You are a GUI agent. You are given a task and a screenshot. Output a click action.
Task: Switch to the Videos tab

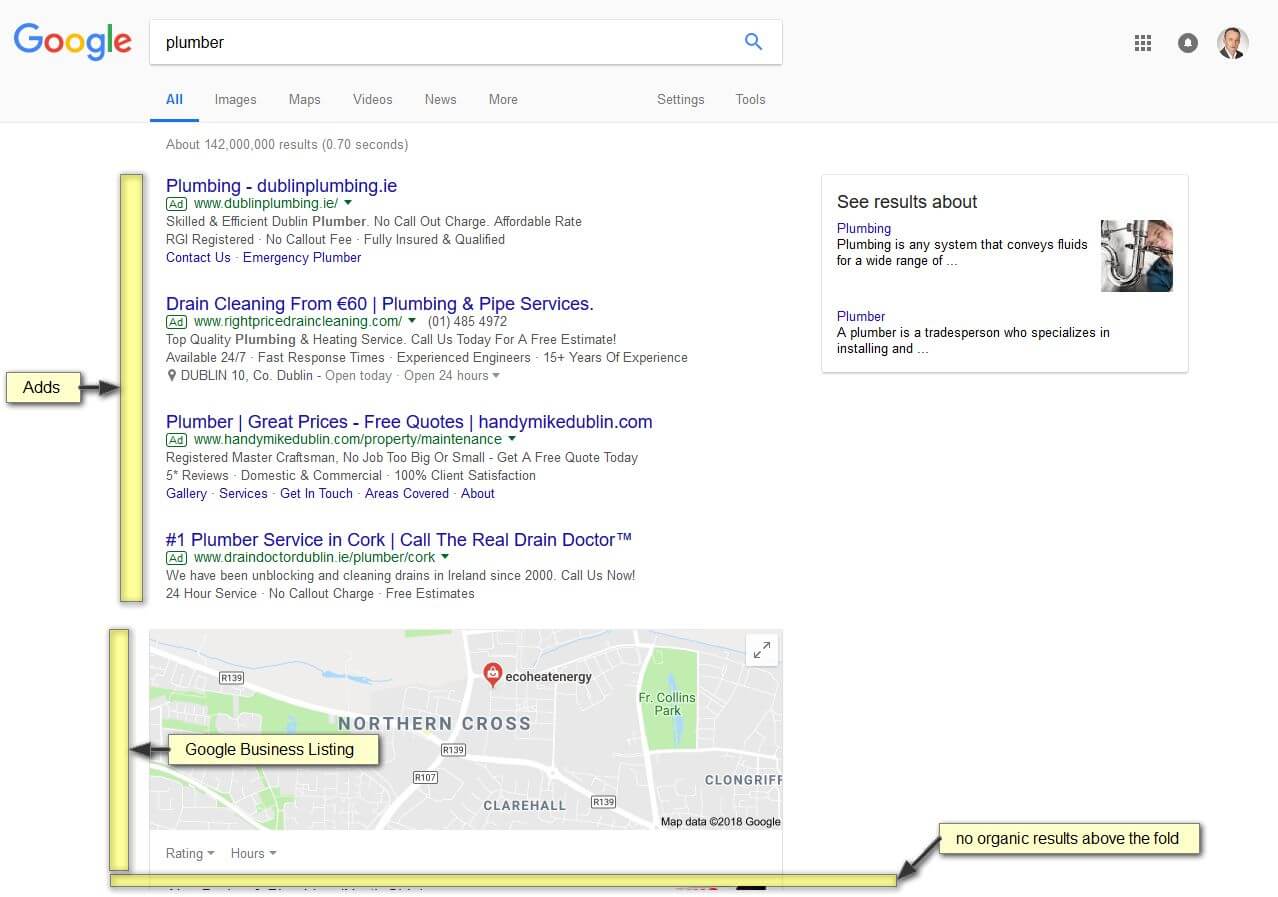coord(372,99)
